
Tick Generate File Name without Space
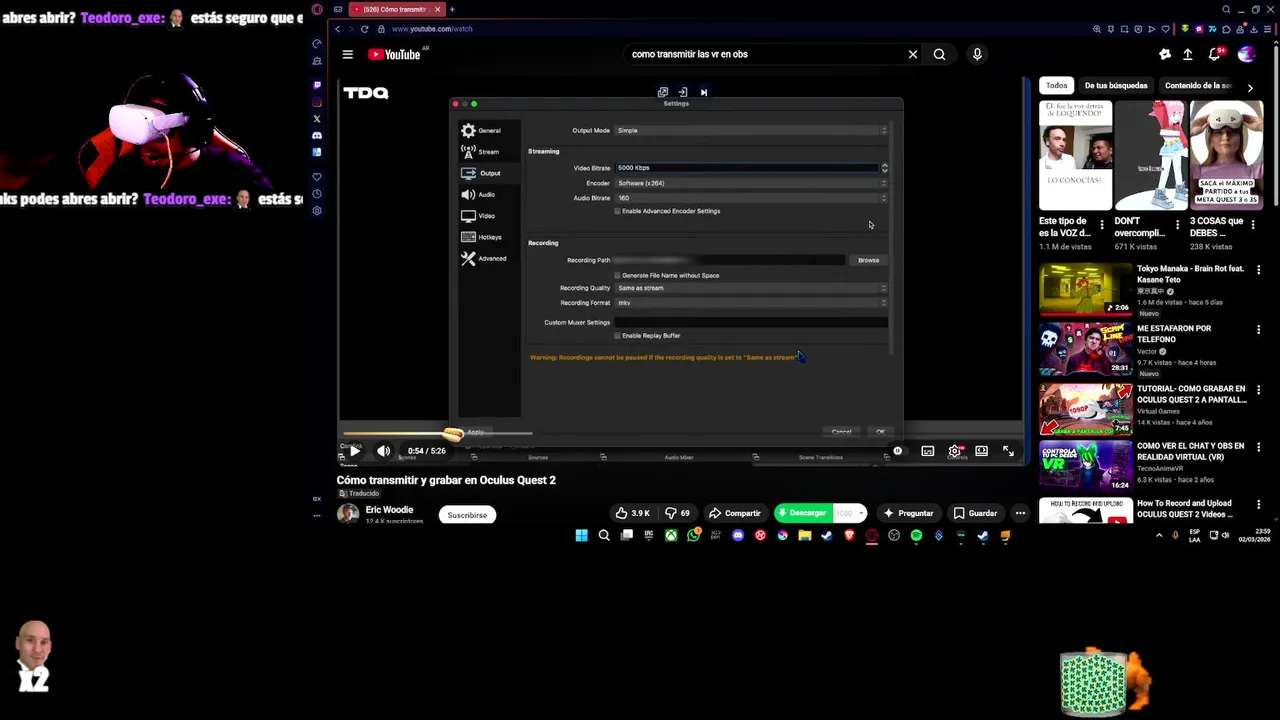(x=618, y=275)
